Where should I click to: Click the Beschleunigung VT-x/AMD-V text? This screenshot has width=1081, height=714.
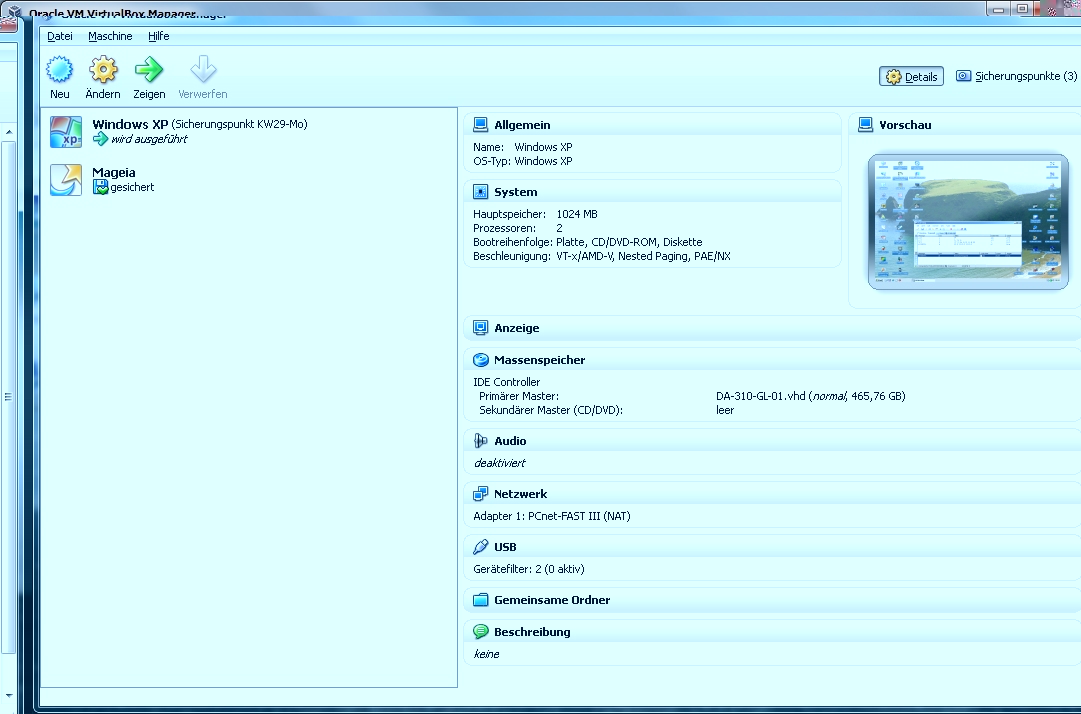643,256
